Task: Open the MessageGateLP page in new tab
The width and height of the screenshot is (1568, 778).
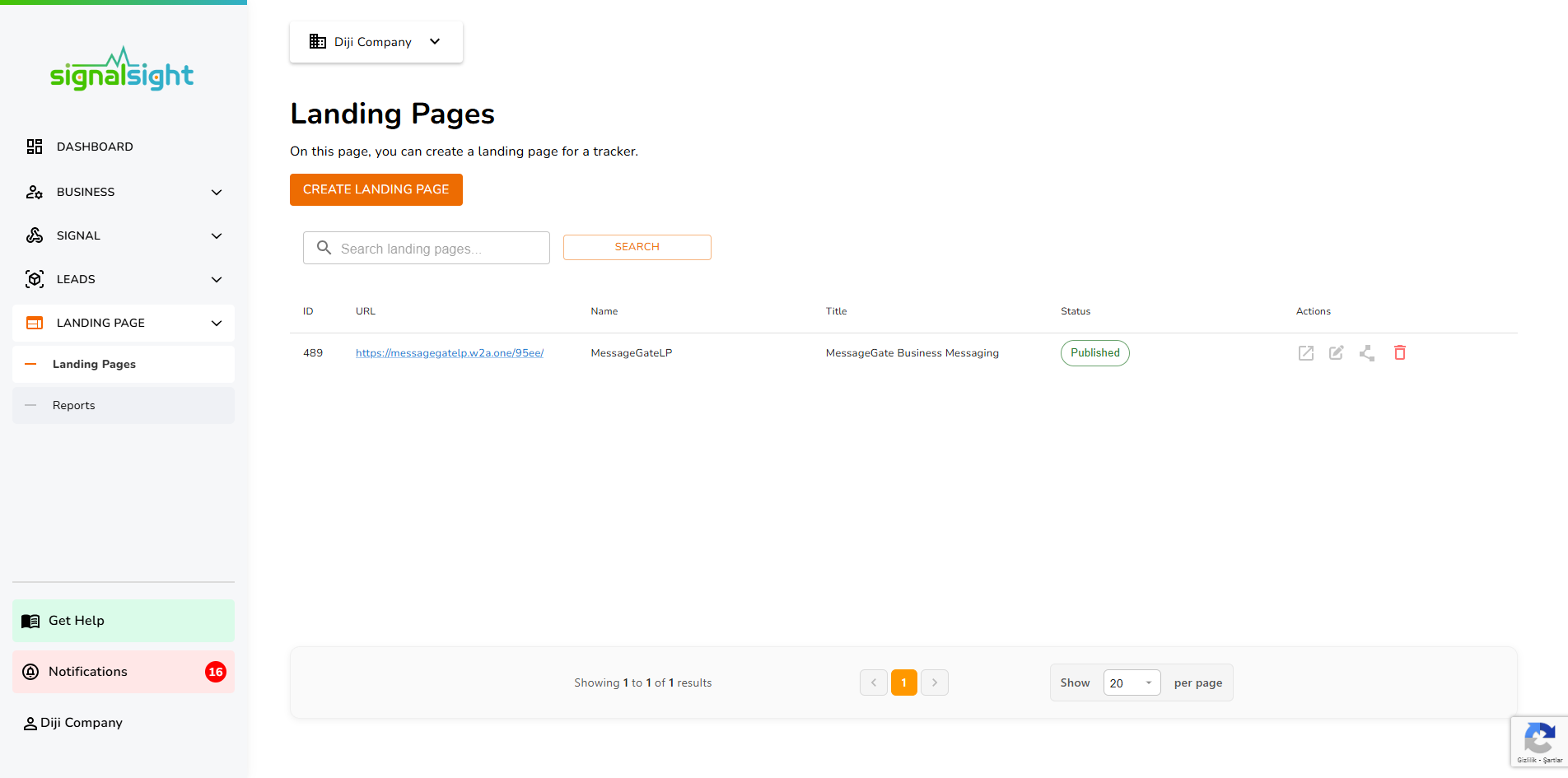Action: coord(1305,352)
